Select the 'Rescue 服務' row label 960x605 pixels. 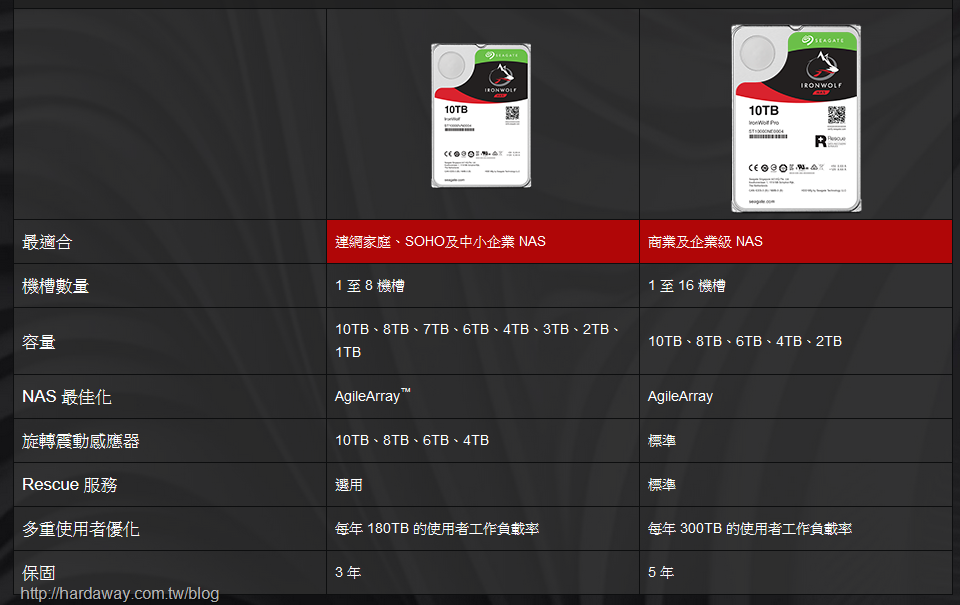coord(70,485)
